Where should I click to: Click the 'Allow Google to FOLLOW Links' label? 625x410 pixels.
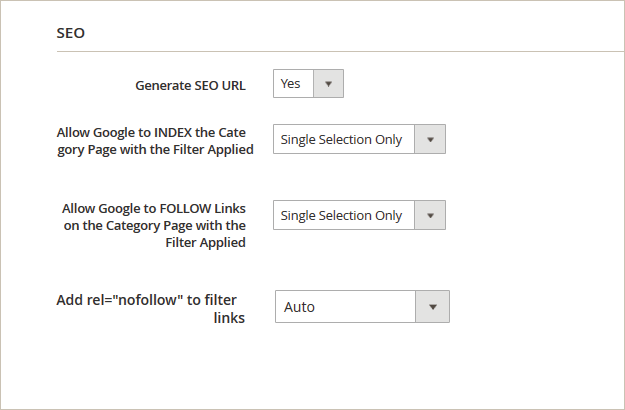tap(154, 225)
